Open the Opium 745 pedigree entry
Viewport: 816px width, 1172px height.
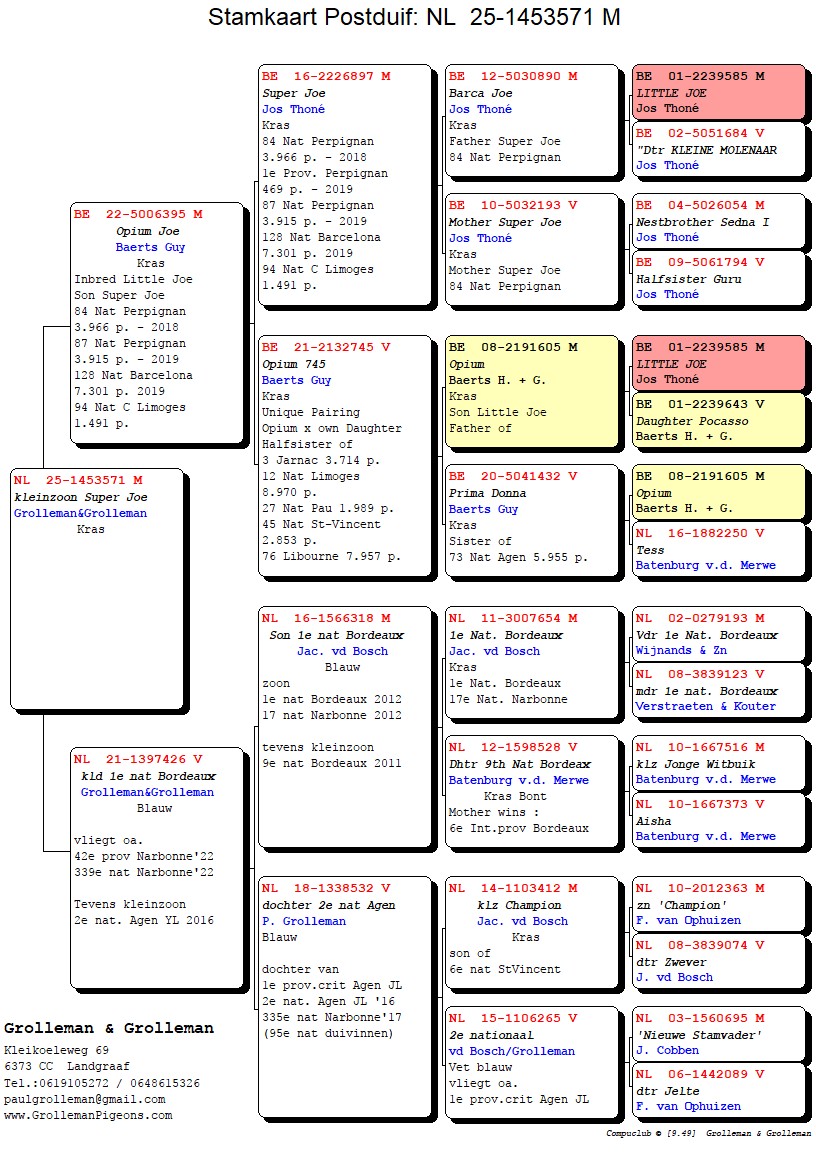(346, 455)
